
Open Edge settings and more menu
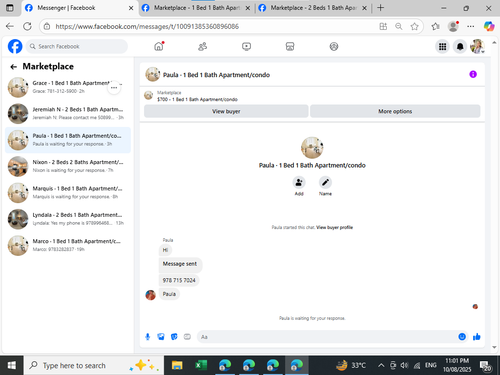pos(471,26)
